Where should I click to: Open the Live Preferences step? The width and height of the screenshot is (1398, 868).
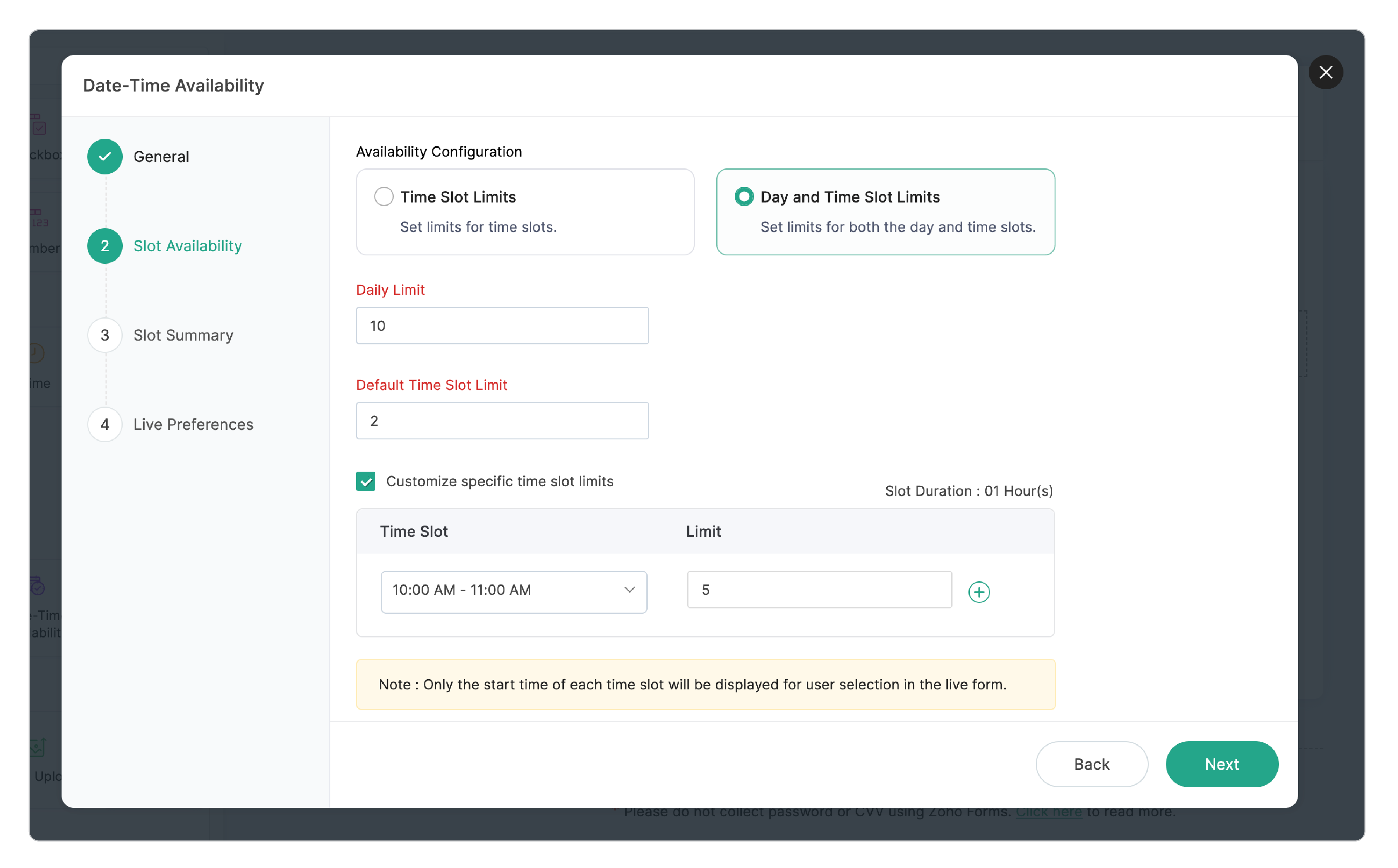tap(193, 424)
